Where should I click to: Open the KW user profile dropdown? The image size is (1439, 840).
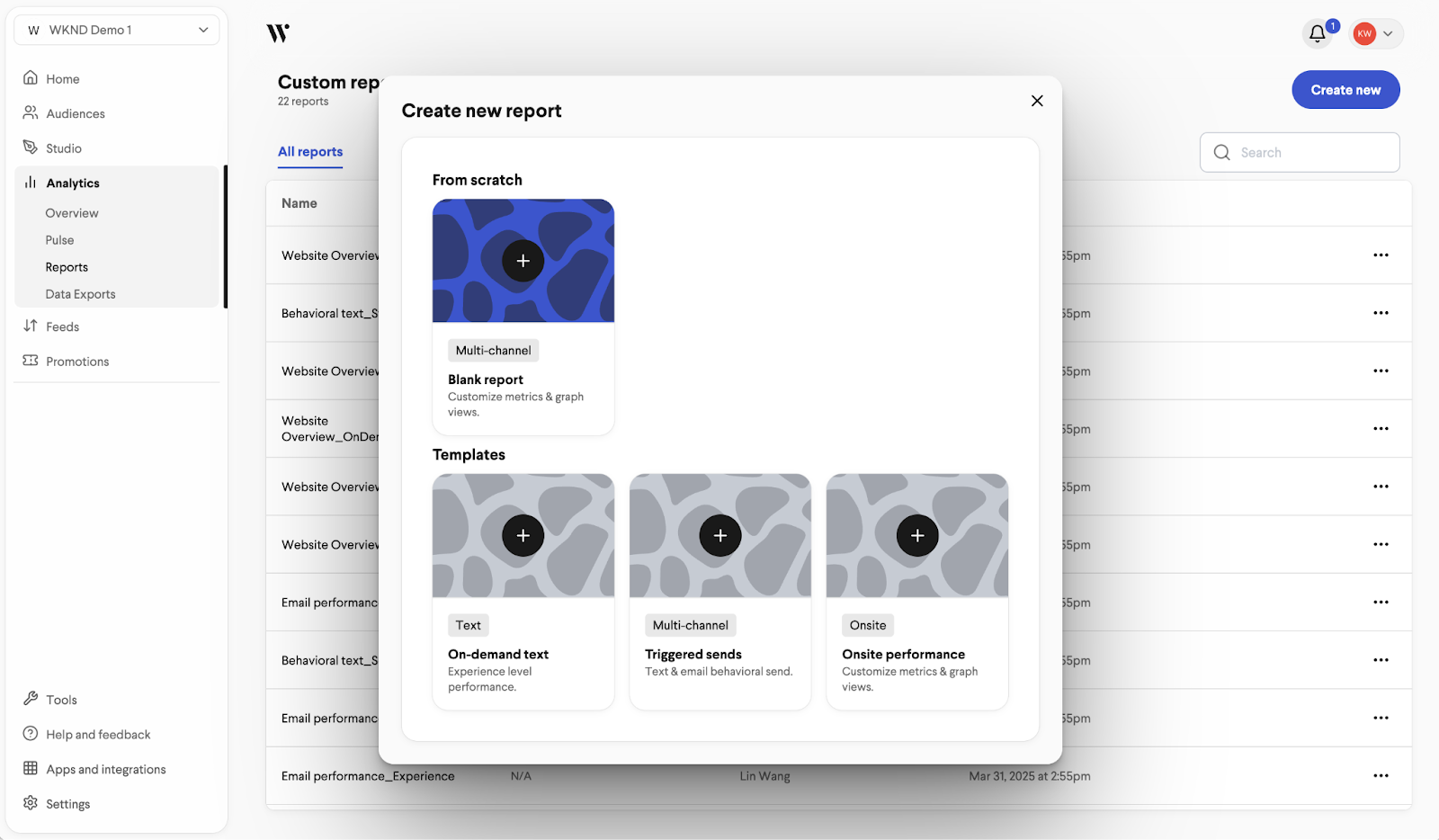[1375, 34]
